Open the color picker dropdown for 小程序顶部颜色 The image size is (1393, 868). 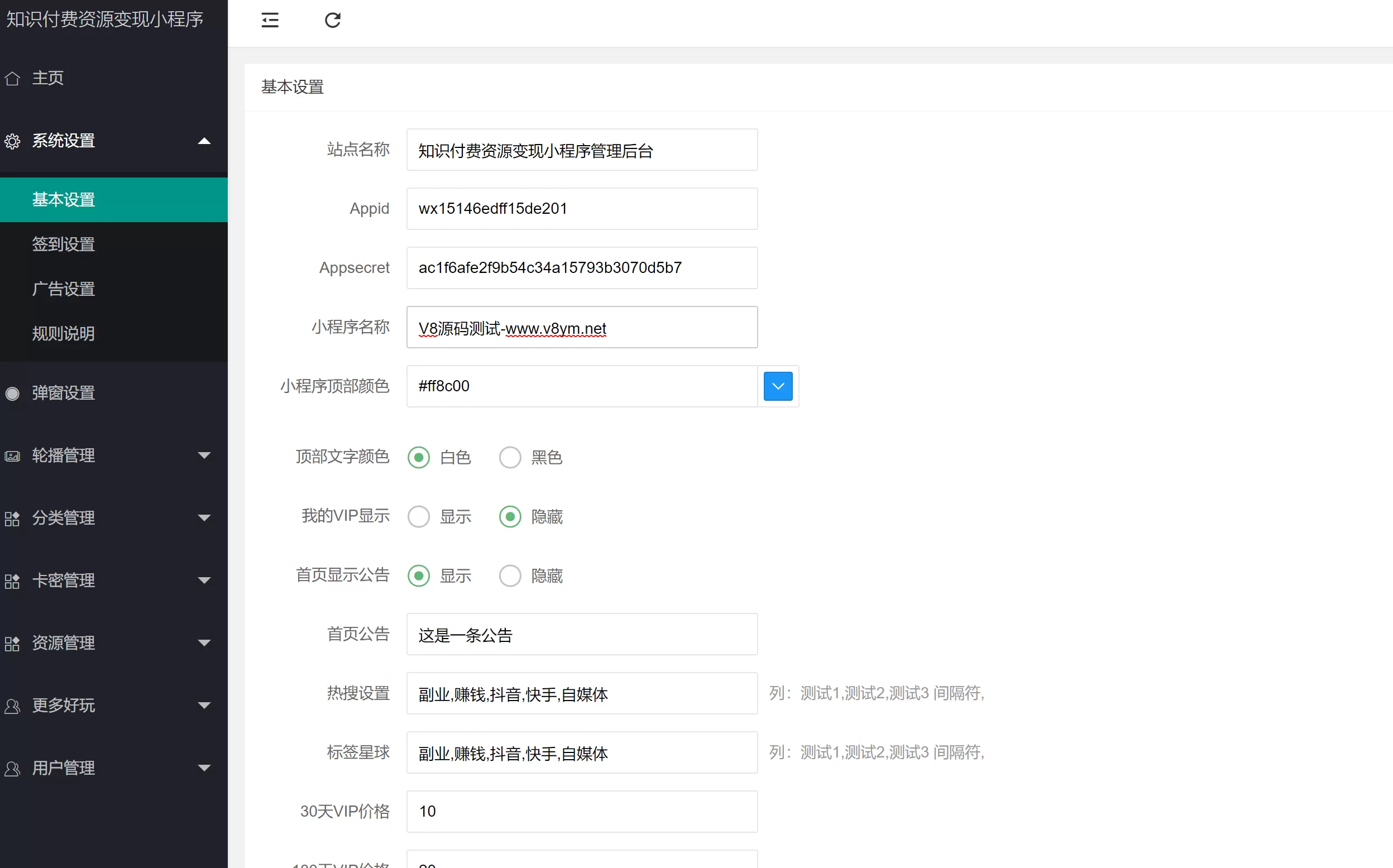click(778, 386)
